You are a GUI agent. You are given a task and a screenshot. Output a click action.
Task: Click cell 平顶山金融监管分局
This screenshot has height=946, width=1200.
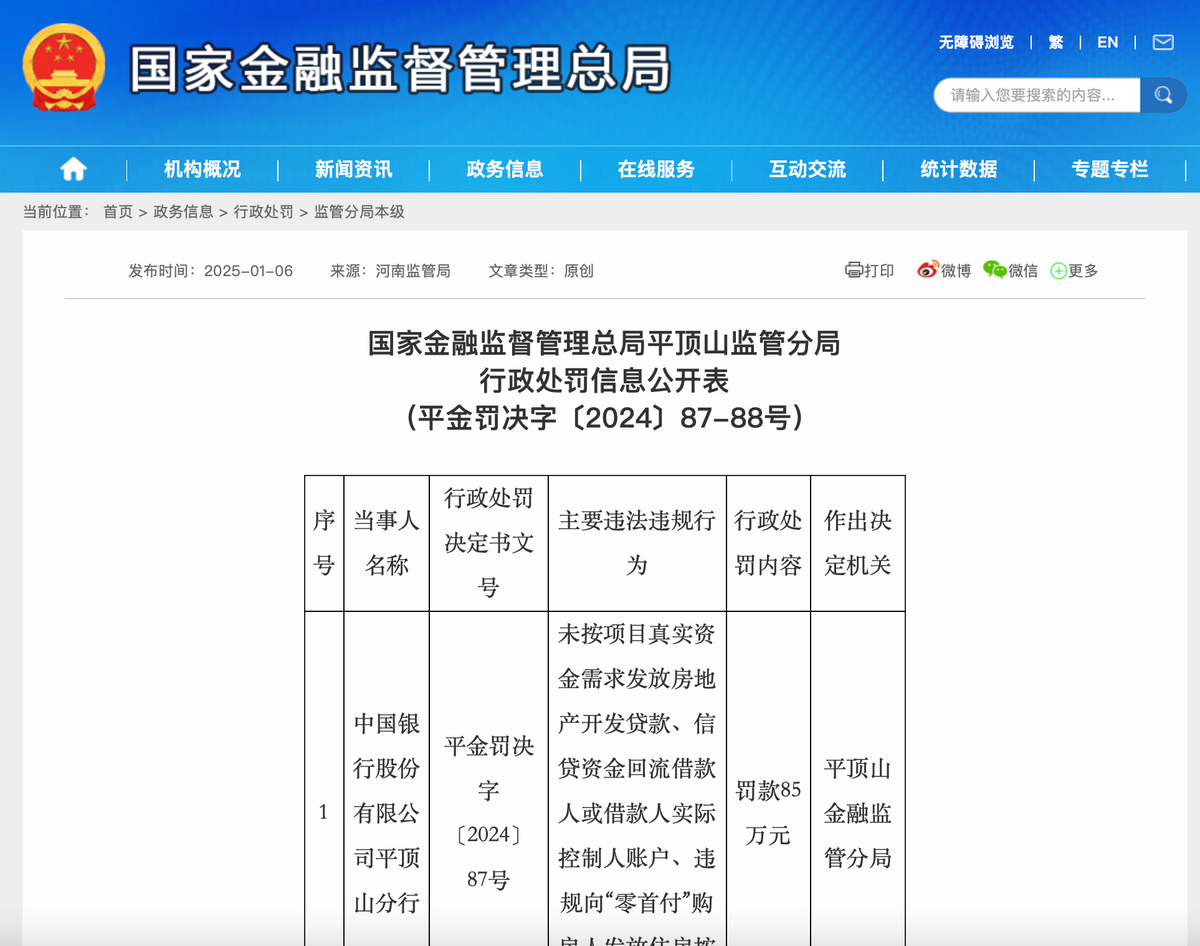click(x=858, y=812)
